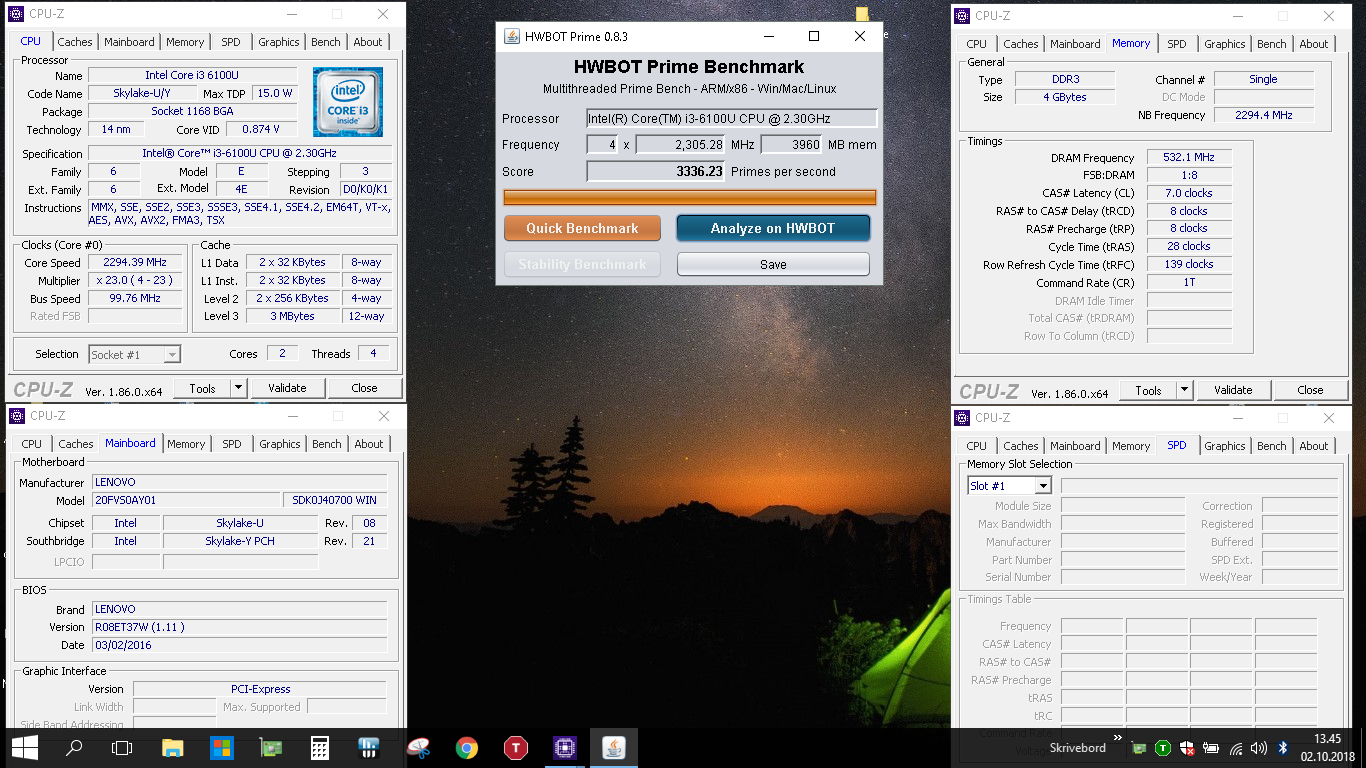Open Microsoft Store taskbar icon
Image resolution: width=1366 pixels, height=768 pixels.
[x=221, y=747]
